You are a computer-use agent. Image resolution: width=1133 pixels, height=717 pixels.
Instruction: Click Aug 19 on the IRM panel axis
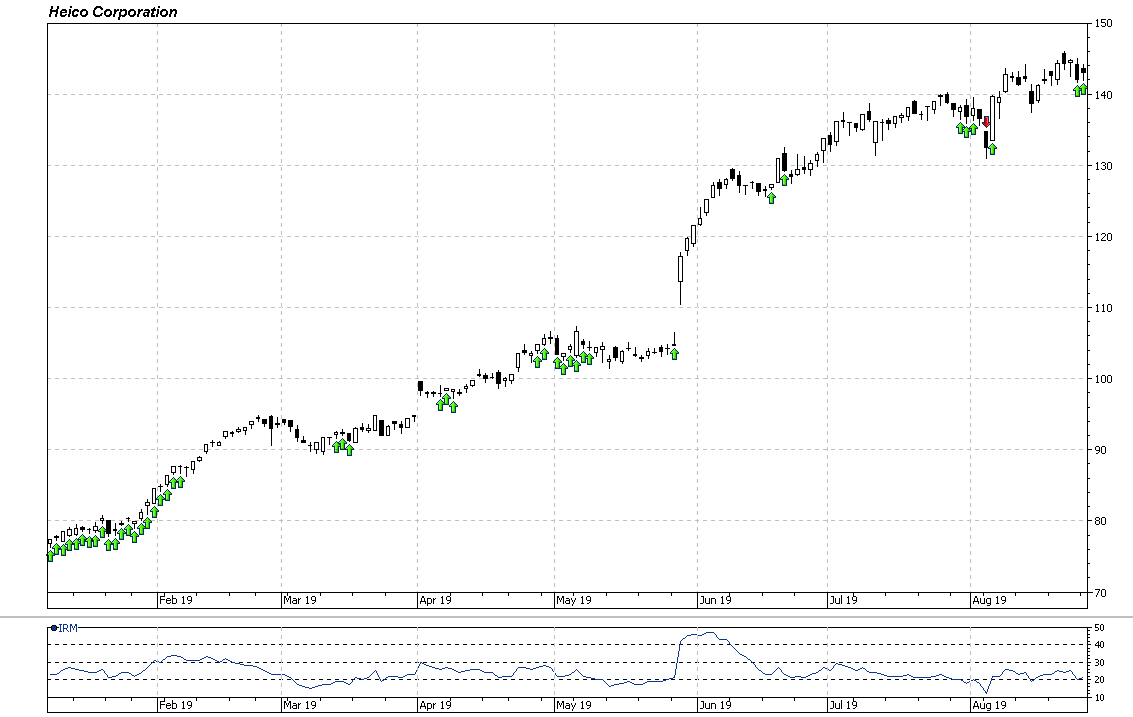pos(989,705)
